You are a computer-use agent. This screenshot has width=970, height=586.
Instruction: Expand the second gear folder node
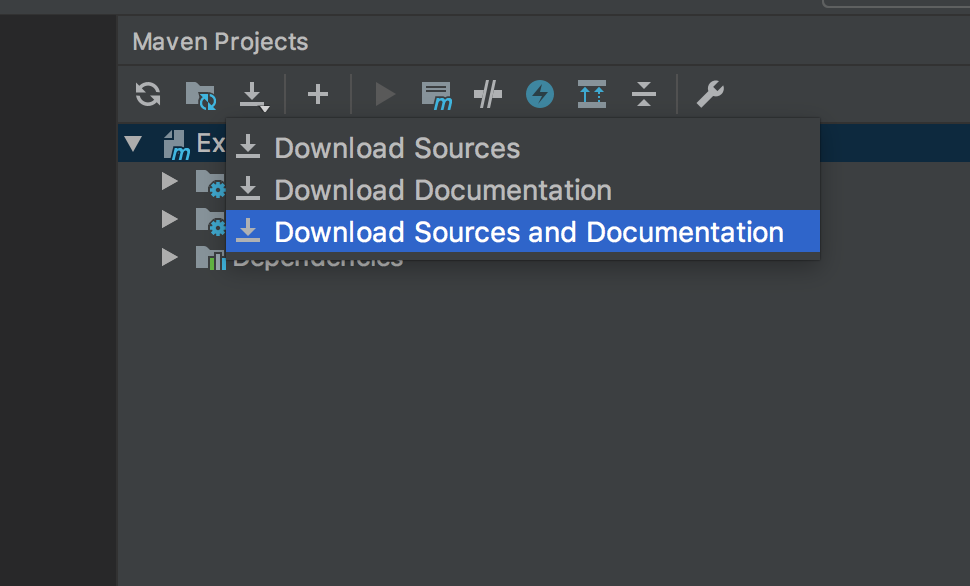pyautogui.click(x=170, y=219)
